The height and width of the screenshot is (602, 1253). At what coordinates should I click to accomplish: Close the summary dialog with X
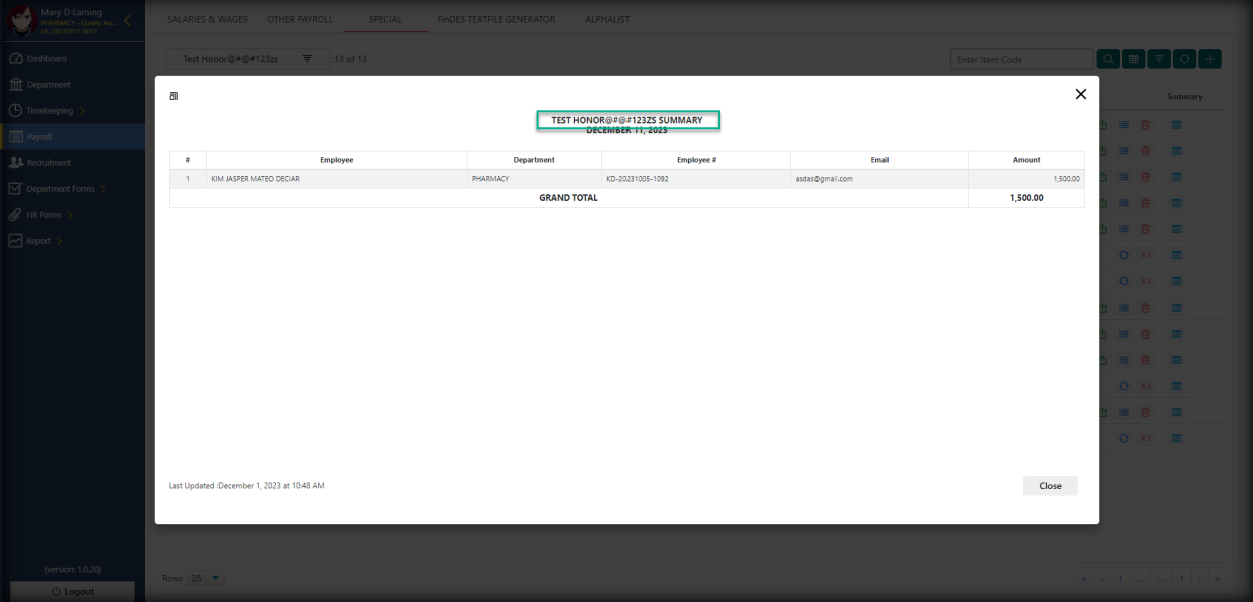pos(1080,94)
